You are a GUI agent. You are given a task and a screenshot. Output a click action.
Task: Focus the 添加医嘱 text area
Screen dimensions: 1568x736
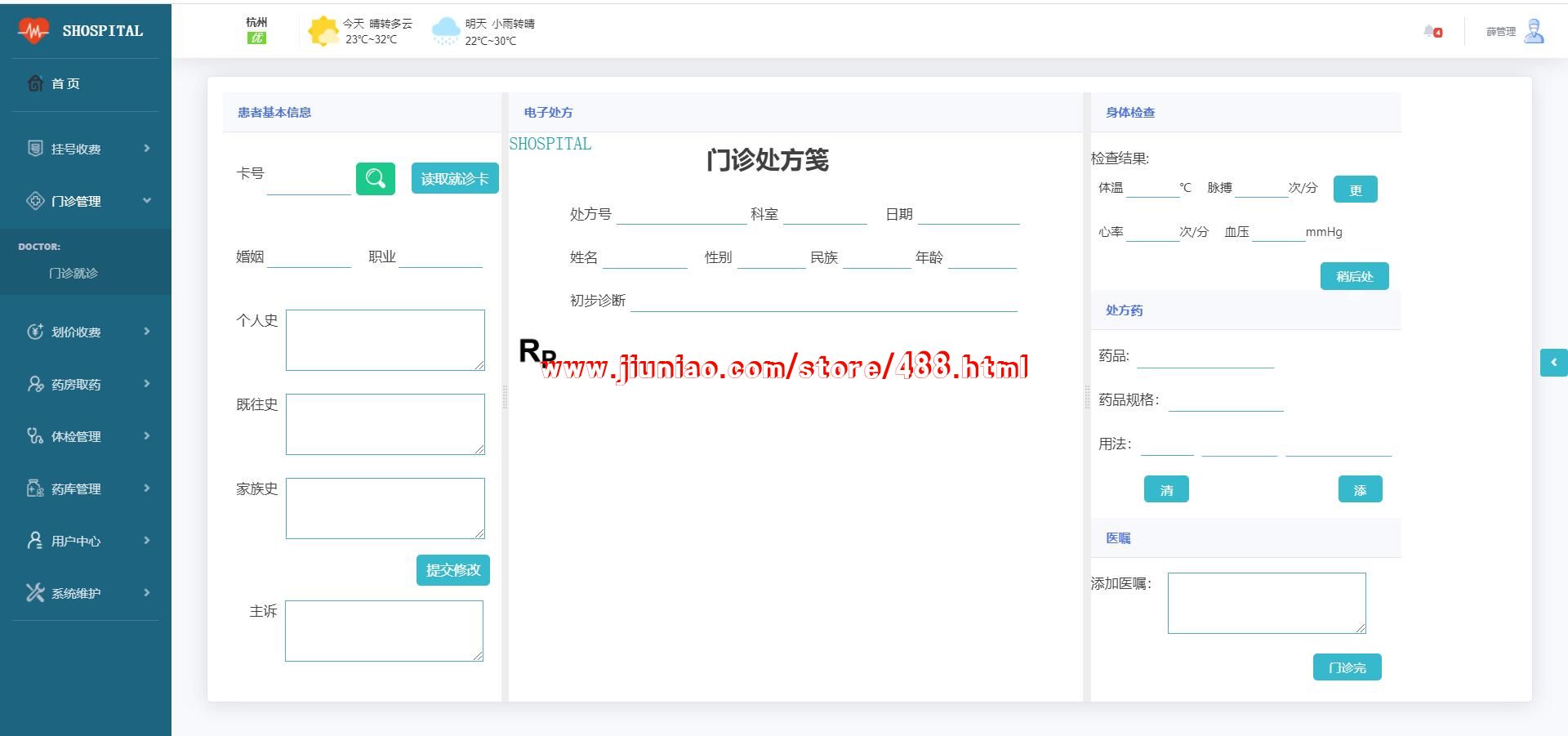pyautogui.click(x=1266, y=603)
